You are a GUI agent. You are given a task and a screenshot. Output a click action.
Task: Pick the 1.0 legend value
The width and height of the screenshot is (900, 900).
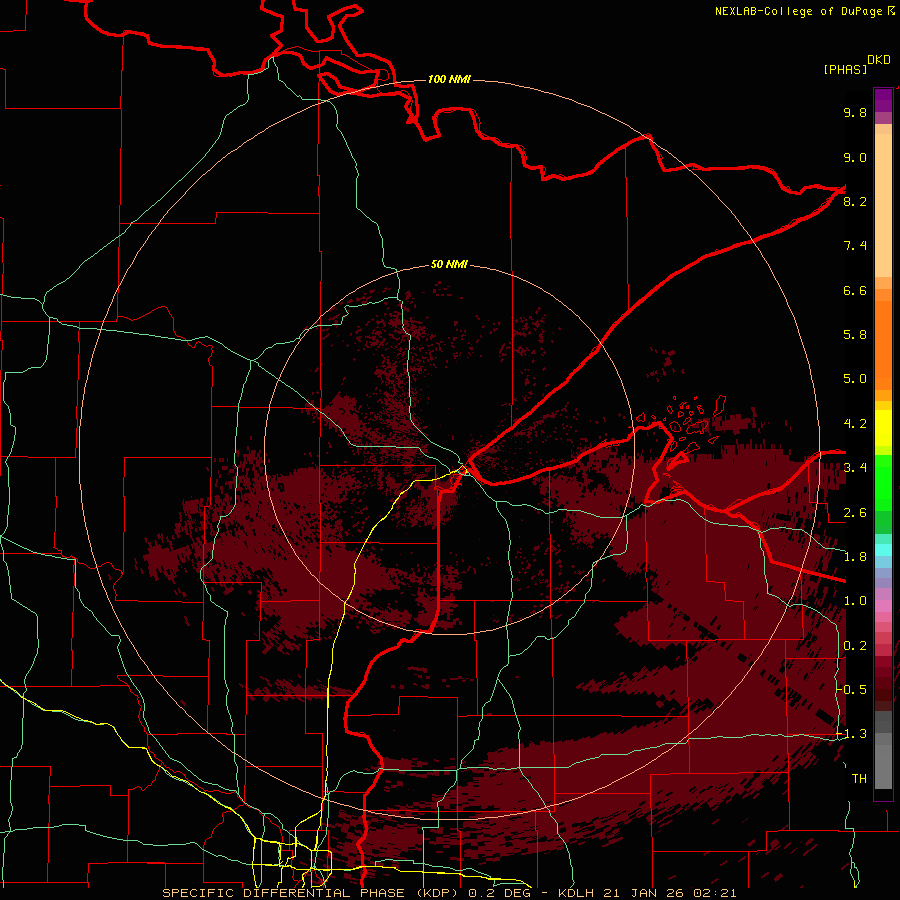(x=855, y=601)
